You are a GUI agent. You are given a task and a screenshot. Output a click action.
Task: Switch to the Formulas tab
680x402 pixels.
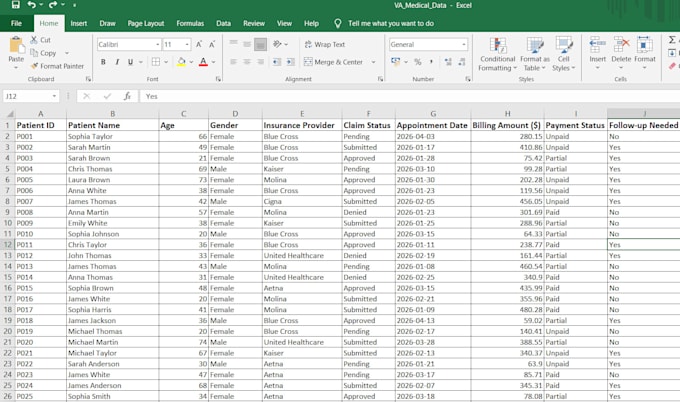190,23
